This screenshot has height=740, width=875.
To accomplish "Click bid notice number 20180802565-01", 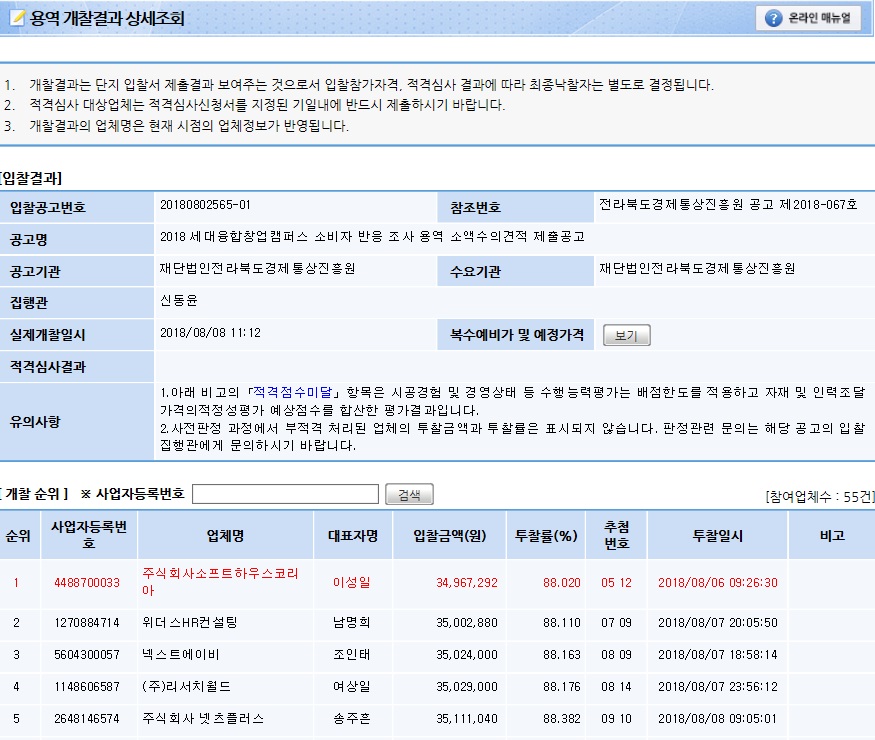I will click(x=205, y=205).
